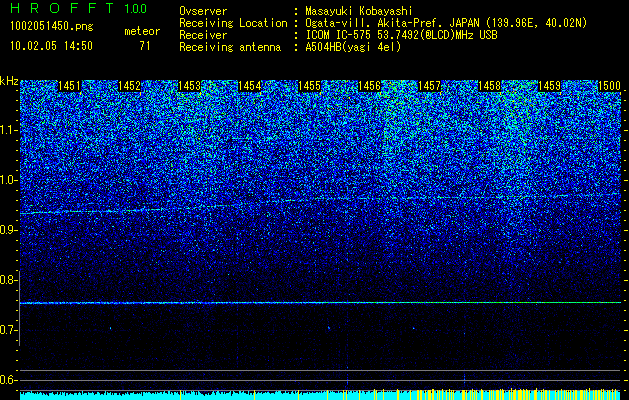Image resolution: width=629 pixels, height=400 pixels.
Task: Click the 'Ovserver' field label
Action: (203, 11)
